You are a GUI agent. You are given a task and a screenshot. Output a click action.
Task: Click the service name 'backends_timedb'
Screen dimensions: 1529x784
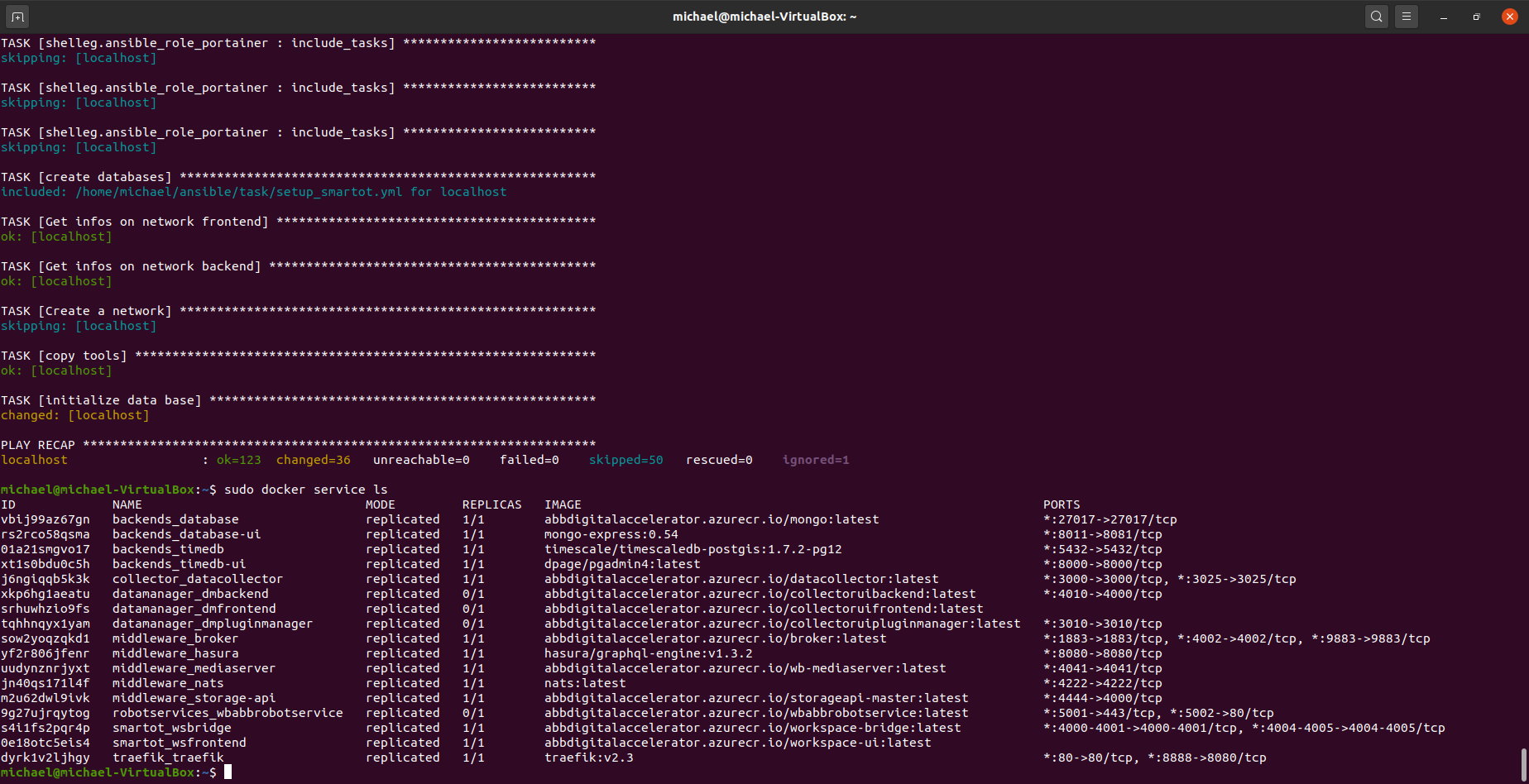point(168,549)
